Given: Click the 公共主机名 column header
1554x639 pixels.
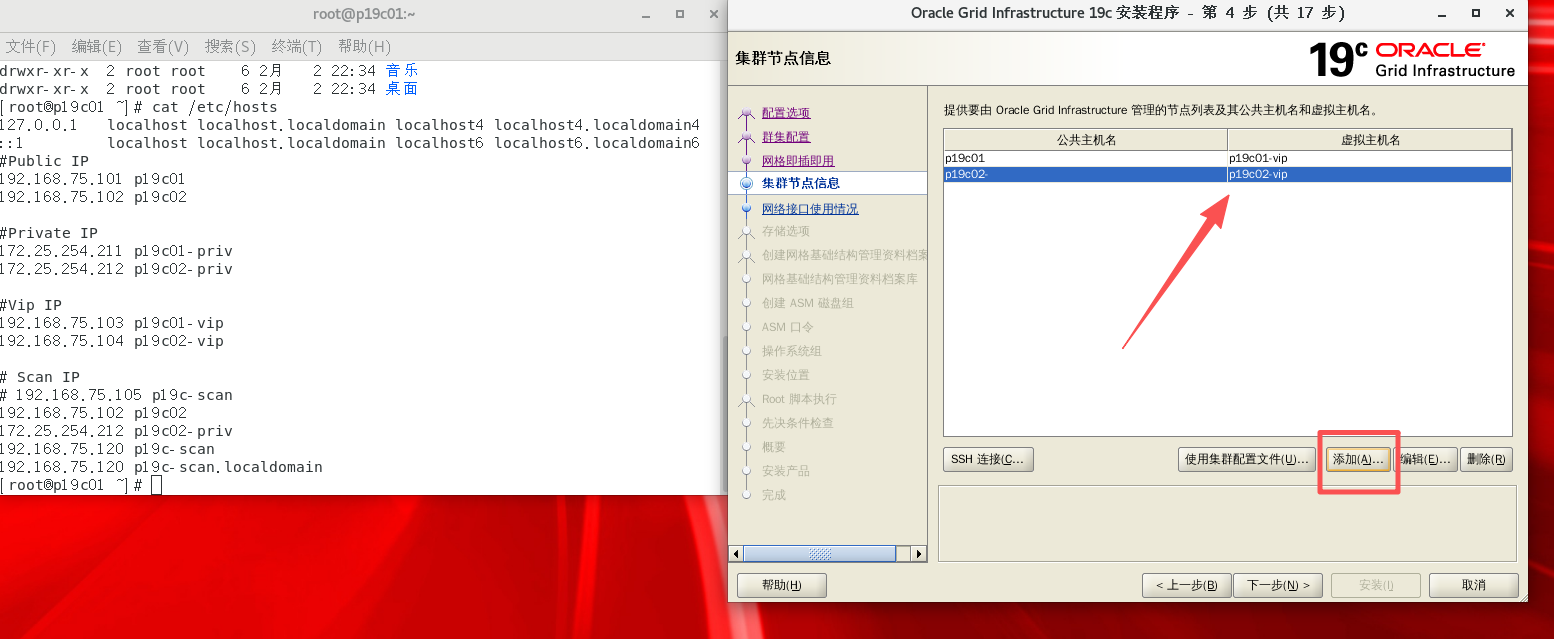Looking at the screenshot, I should click(1085, 140).
